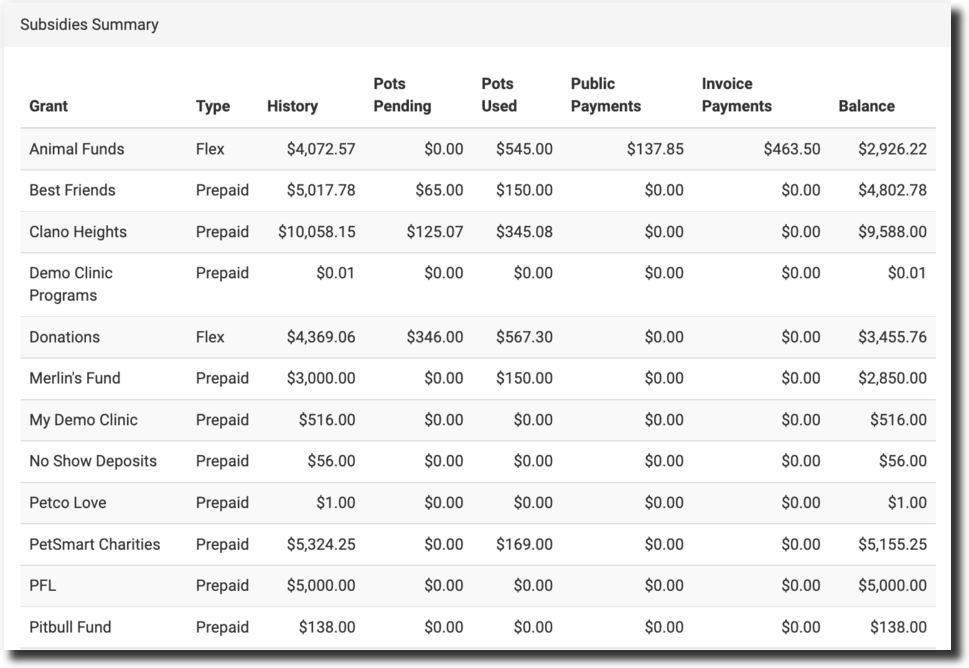Image resolution: width=969 pixels, height=668 pixels.
Task: Click Animal Funds balance of $2,926.22
Action: pos(892,149)
